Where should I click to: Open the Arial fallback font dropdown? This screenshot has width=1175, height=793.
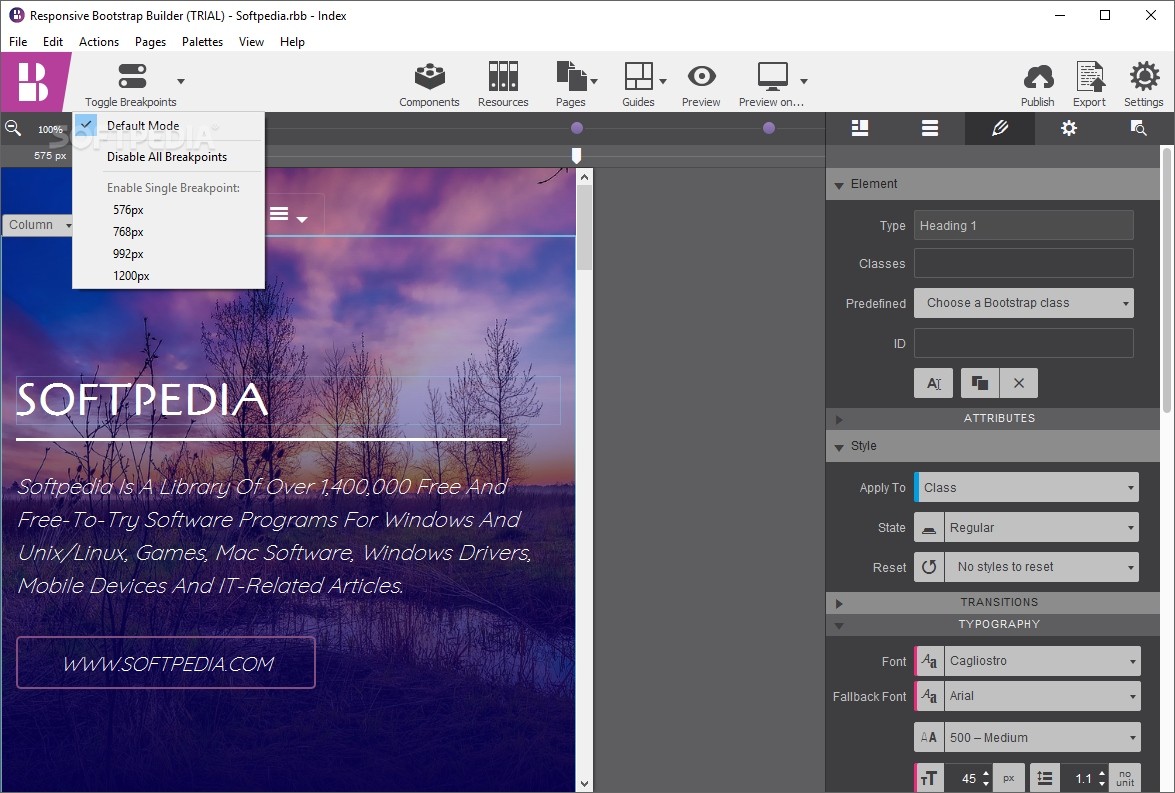click(1042, 696)
